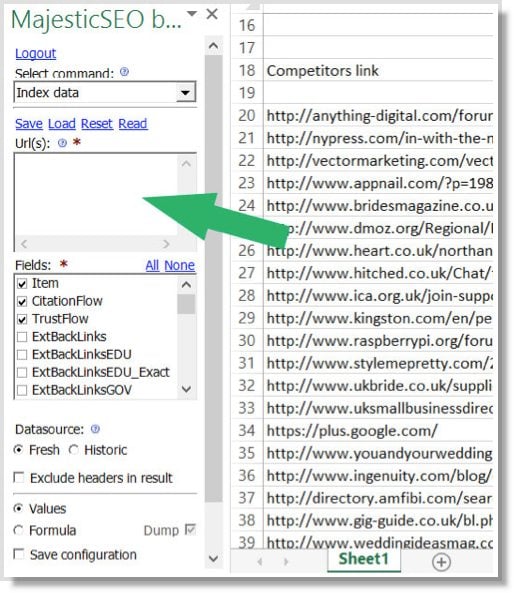This screenshot has height=593, width=514.
Task: Check the ExtBackLinksEDU_Exact field checkbox
Action: point(22,373)
